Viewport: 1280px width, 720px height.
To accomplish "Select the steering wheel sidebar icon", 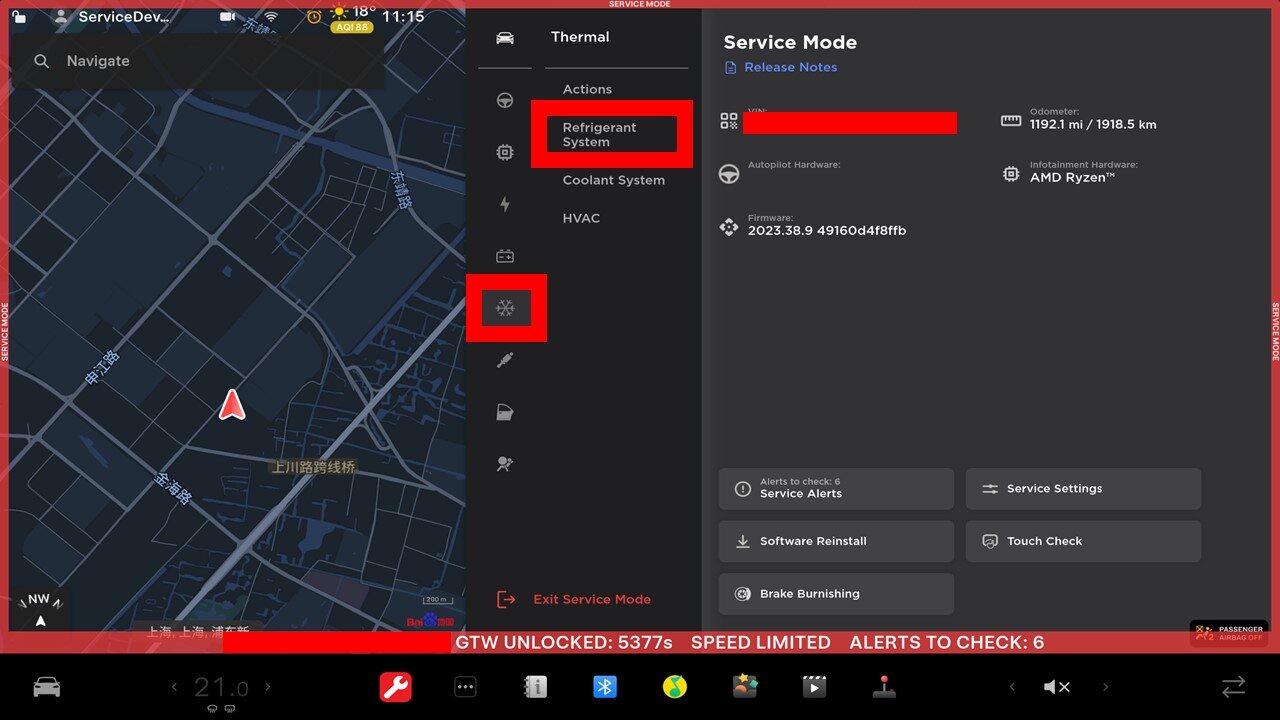I will 505,100.
